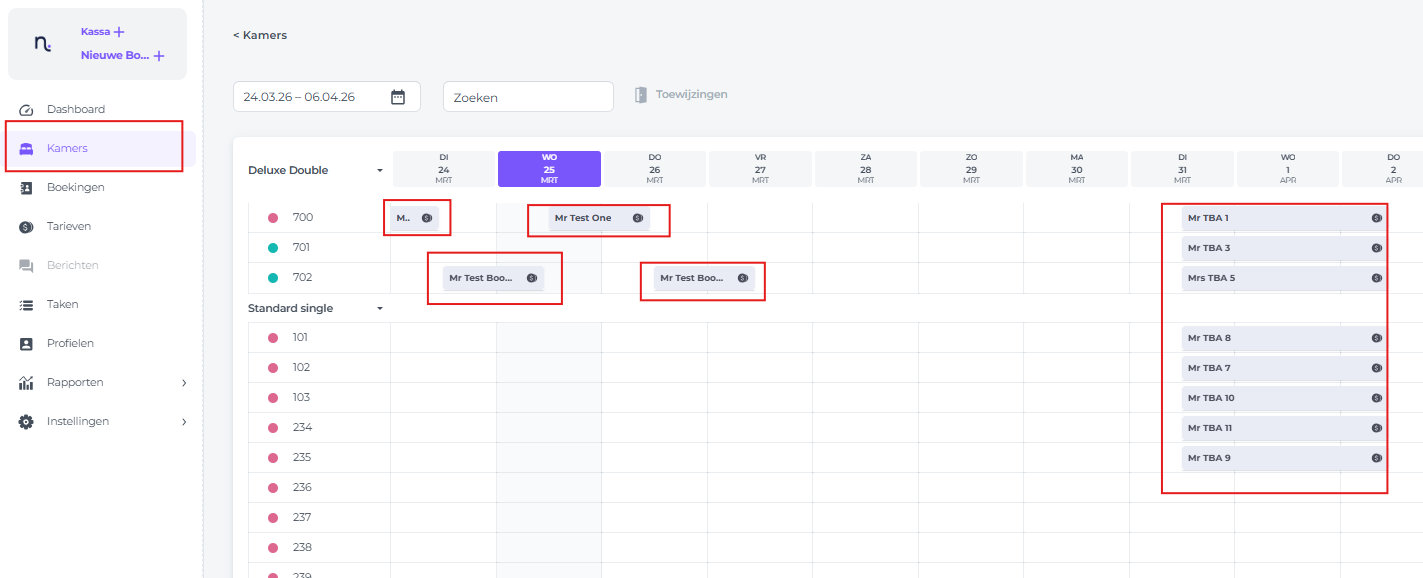This screenshot has width=1423, height=578.
Task: Click the Zoeken search field
Action: pyautogui.click(x=528, y=97)
